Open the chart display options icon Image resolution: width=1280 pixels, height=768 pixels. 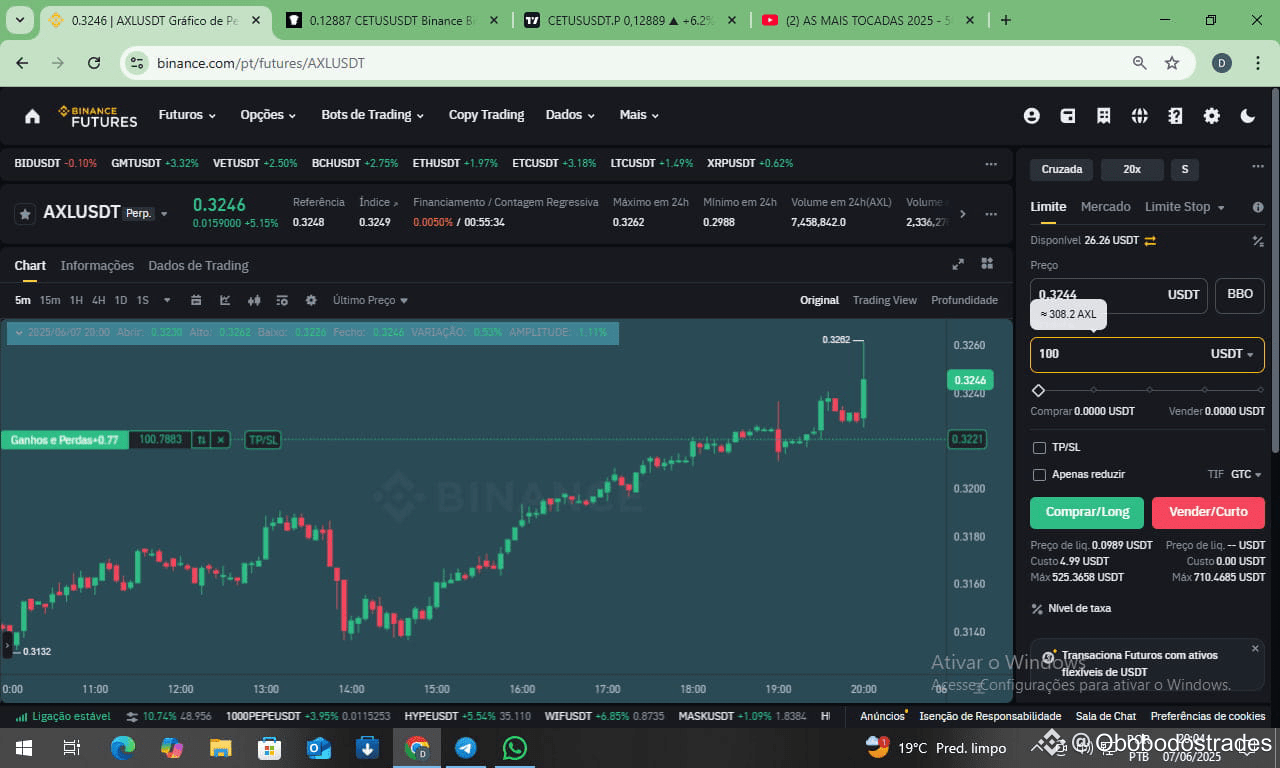pos(282,300)
